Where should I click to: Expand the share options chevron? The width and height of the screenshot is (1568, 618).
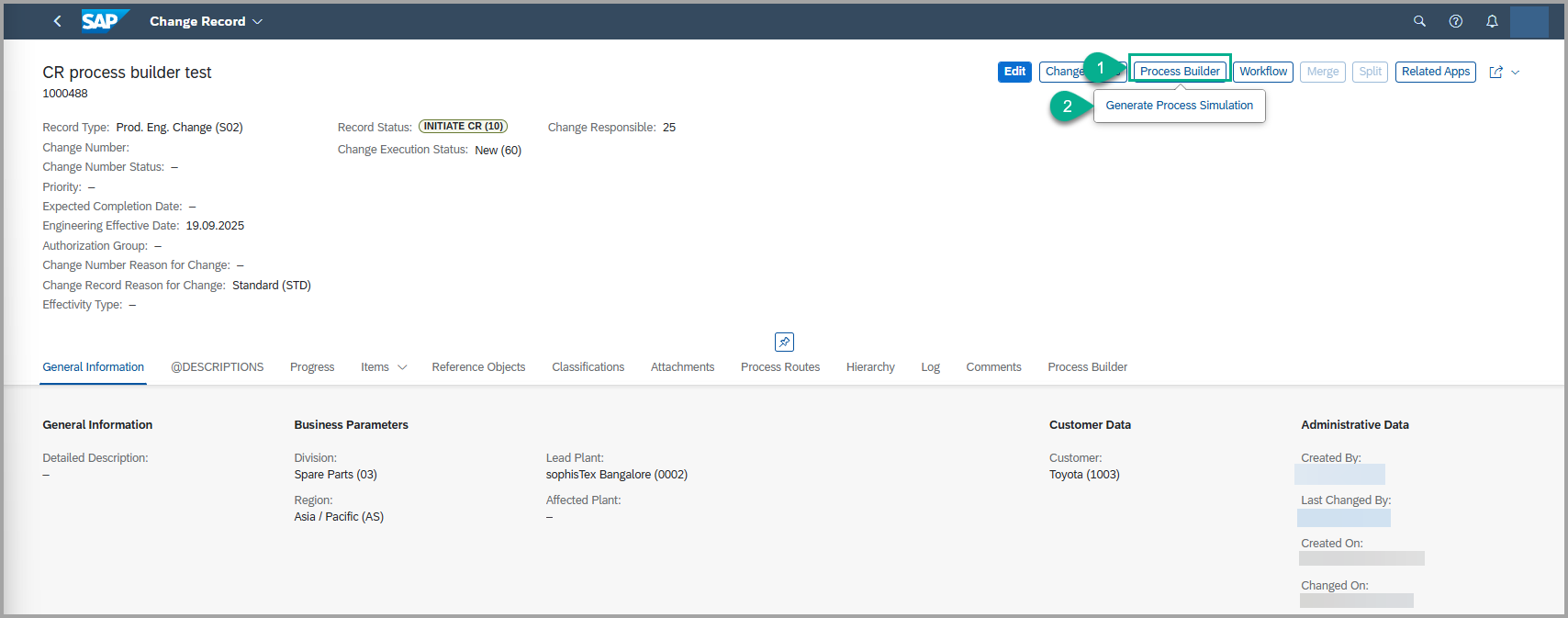pyautogui.click(x=1516, y=72)
